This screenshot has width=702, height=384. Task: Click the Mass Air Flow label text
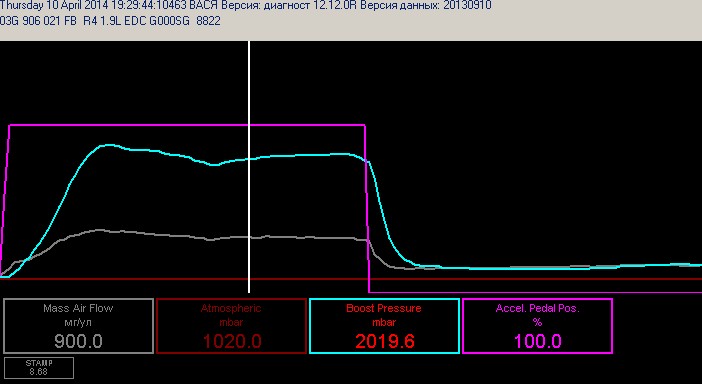click(x=78, y=308)
